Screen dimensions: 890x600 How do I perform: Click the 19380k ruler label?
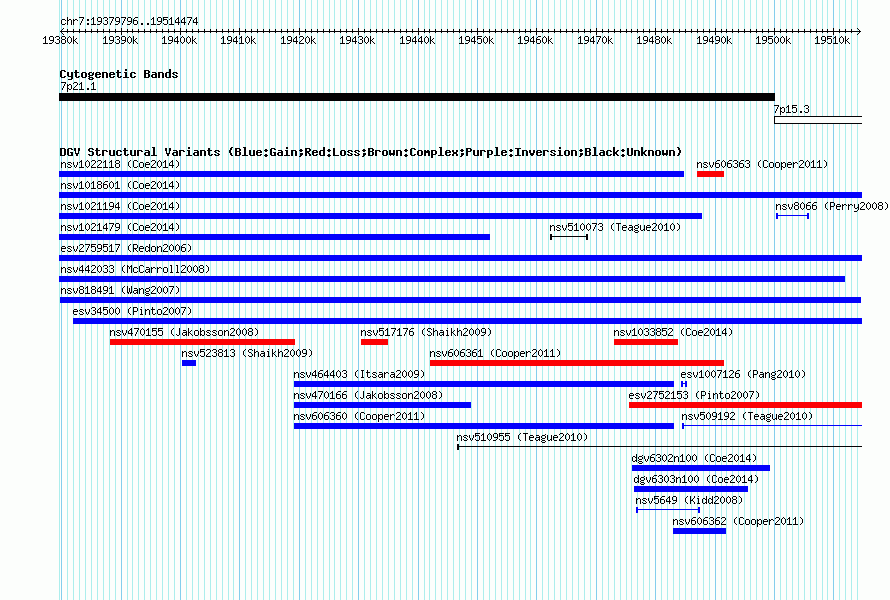pos(60,40)
